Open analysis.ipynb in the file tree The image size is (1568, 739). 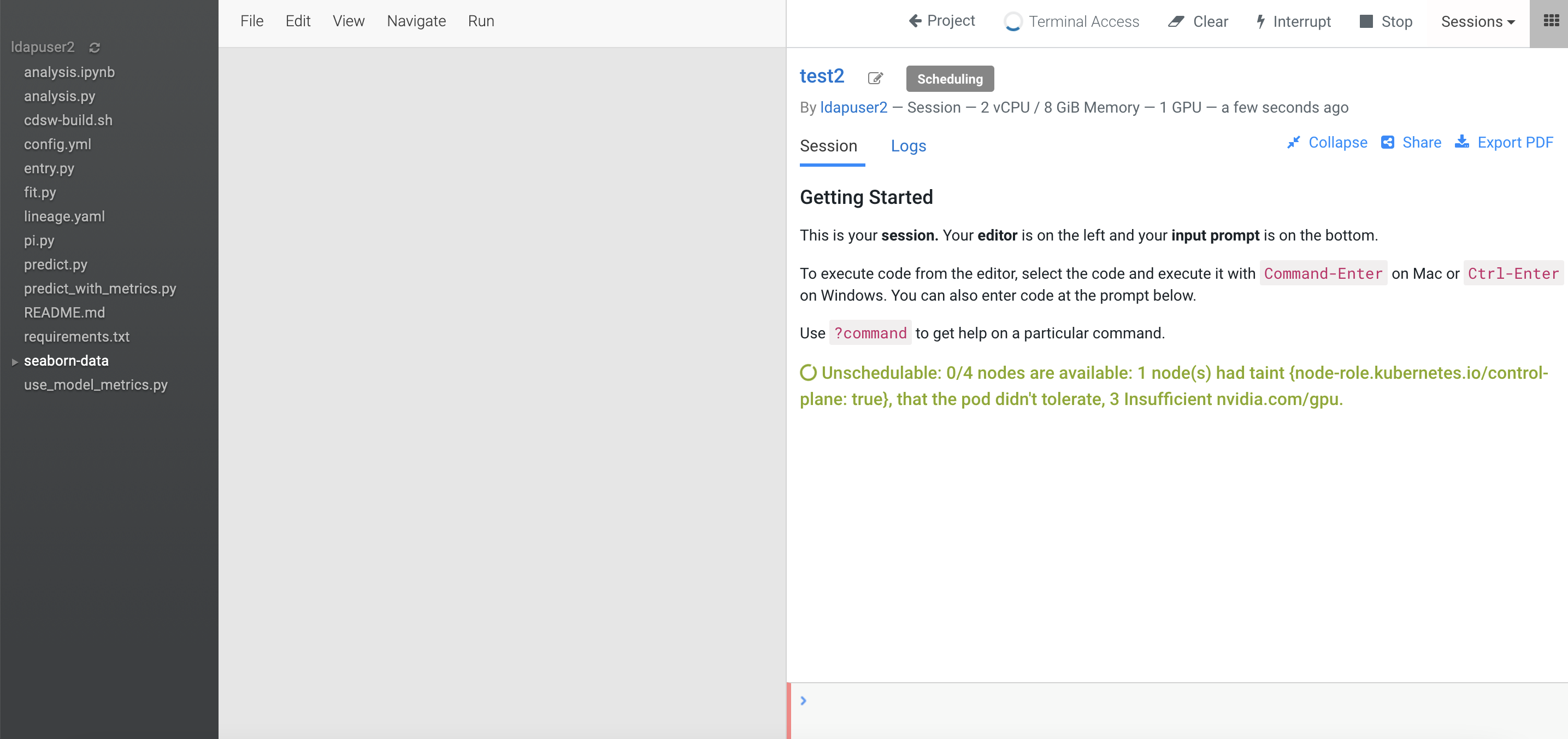69,72
